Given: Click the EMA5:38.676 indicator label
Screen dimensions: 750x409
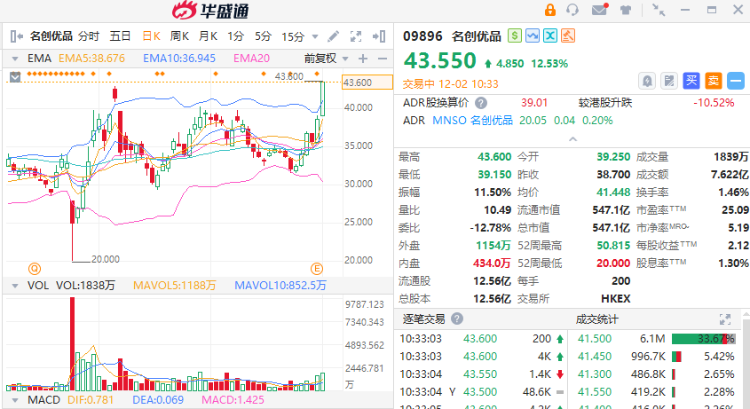Looking at the screenshot, I should coord(91,58).
